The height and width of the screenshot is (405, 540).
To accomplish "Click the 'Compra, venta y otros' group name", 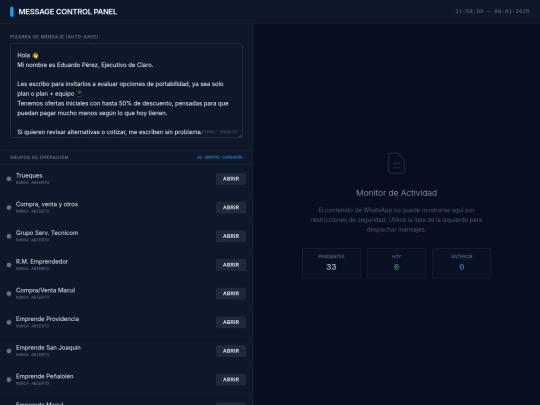I will [47, 204].
